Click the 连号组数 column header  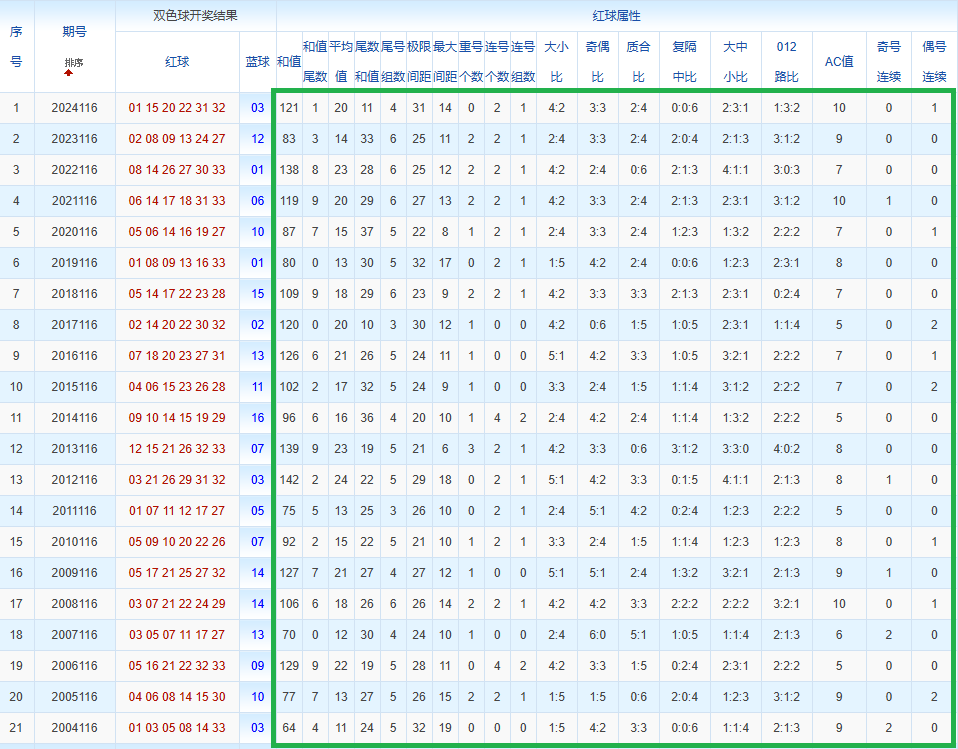coord(523,62)
